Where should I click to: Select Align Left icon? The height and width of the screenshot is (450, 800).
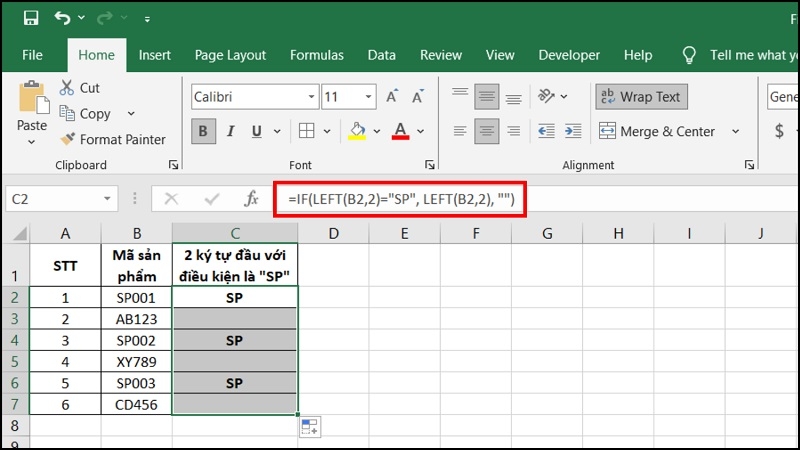tap(460, 131)
